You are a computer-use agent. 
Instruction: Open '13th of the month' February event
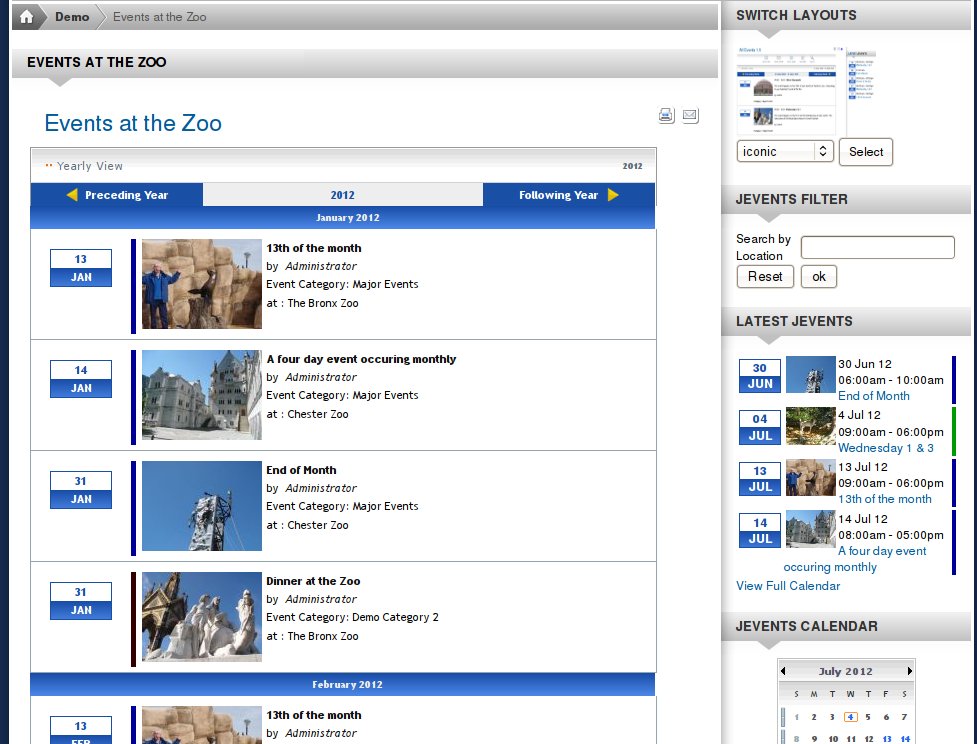(313, 715)
